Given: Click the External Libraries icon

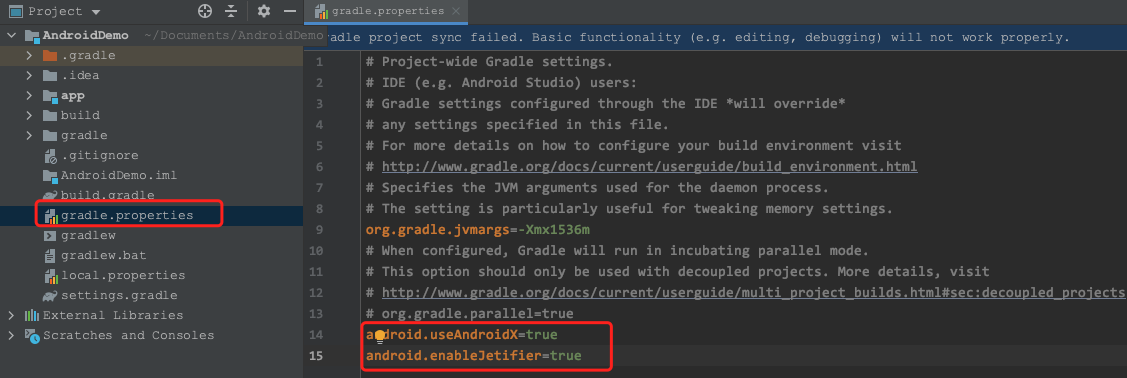Looking at the screenshot, I should tap(32, 315).
